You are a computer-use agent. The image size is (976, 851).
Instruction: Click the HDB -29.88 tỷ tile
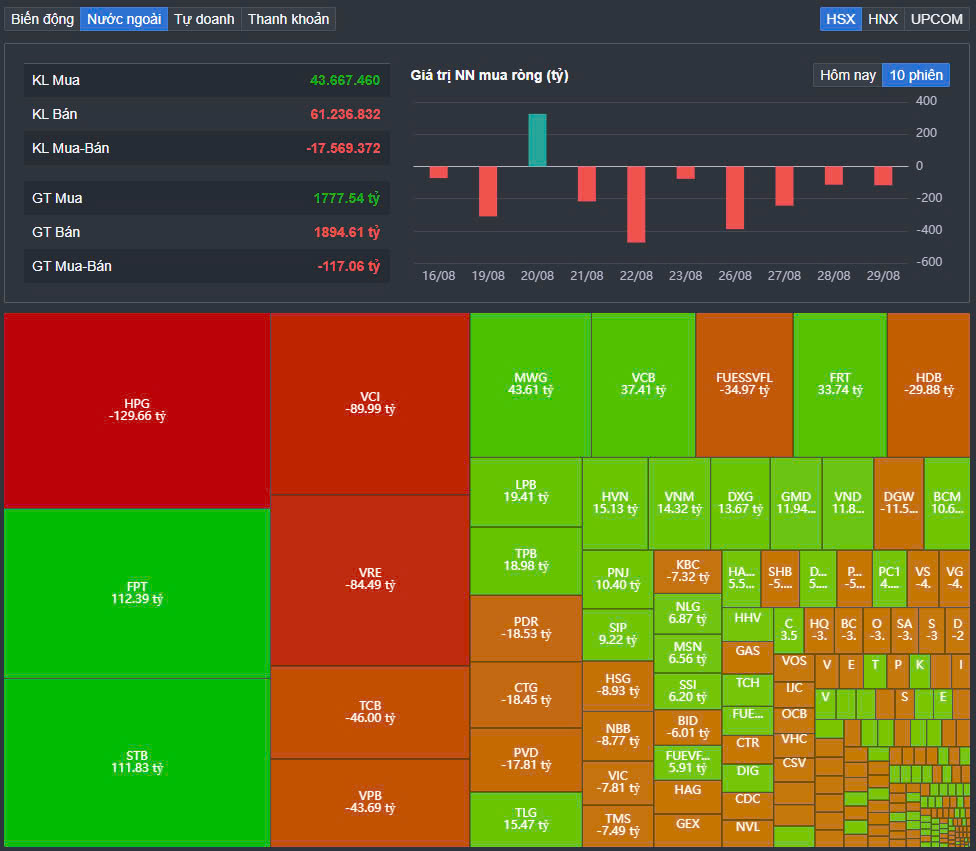928,384
